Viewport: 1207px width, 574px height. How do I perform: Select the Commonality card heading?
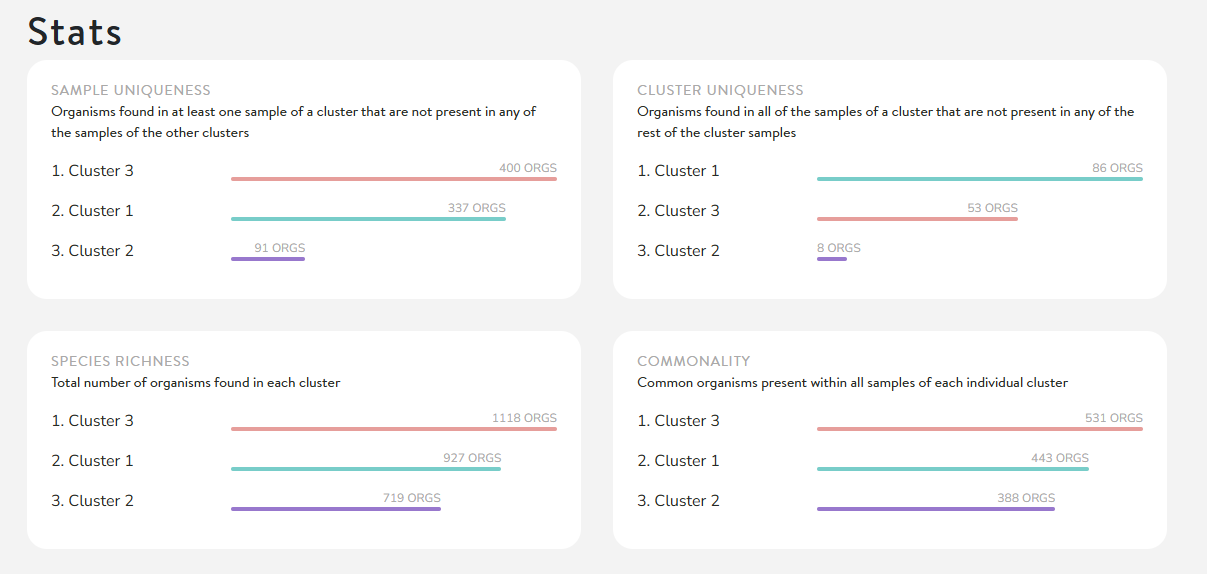point(694,361)
